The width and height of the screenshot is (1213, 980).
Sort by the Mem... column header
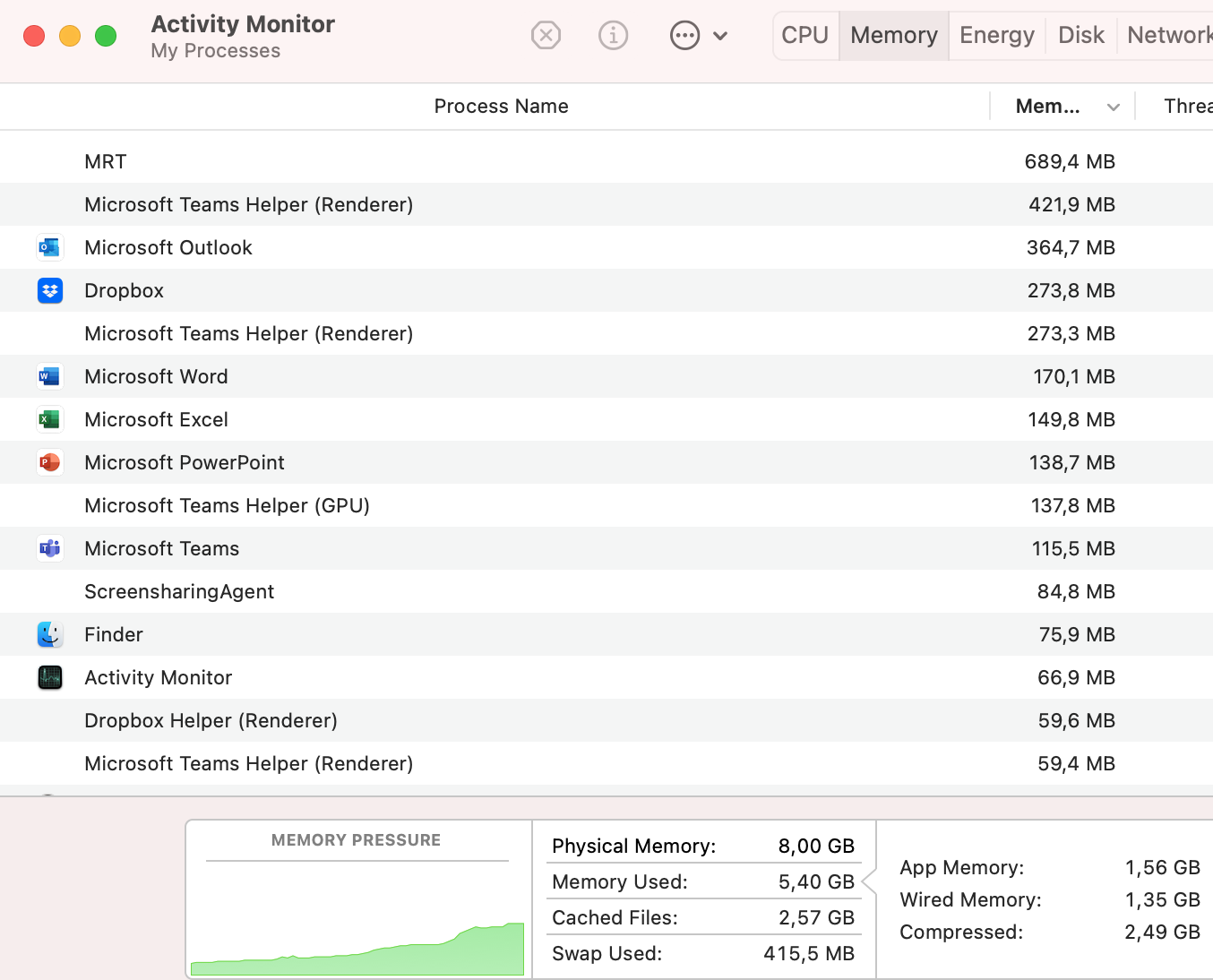[1047, 107]
